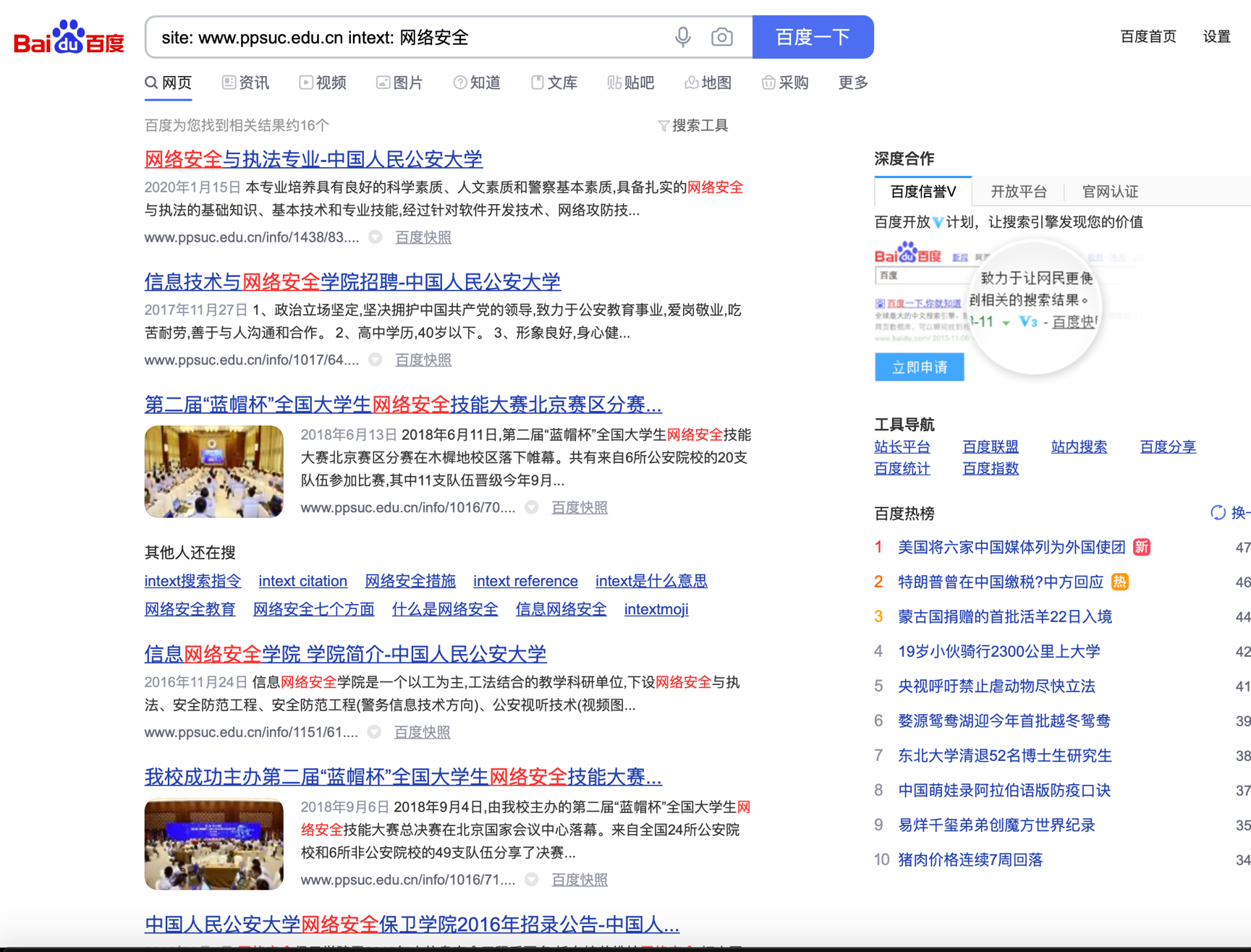Switch to the 图片 tab

[x=399, y=82]
